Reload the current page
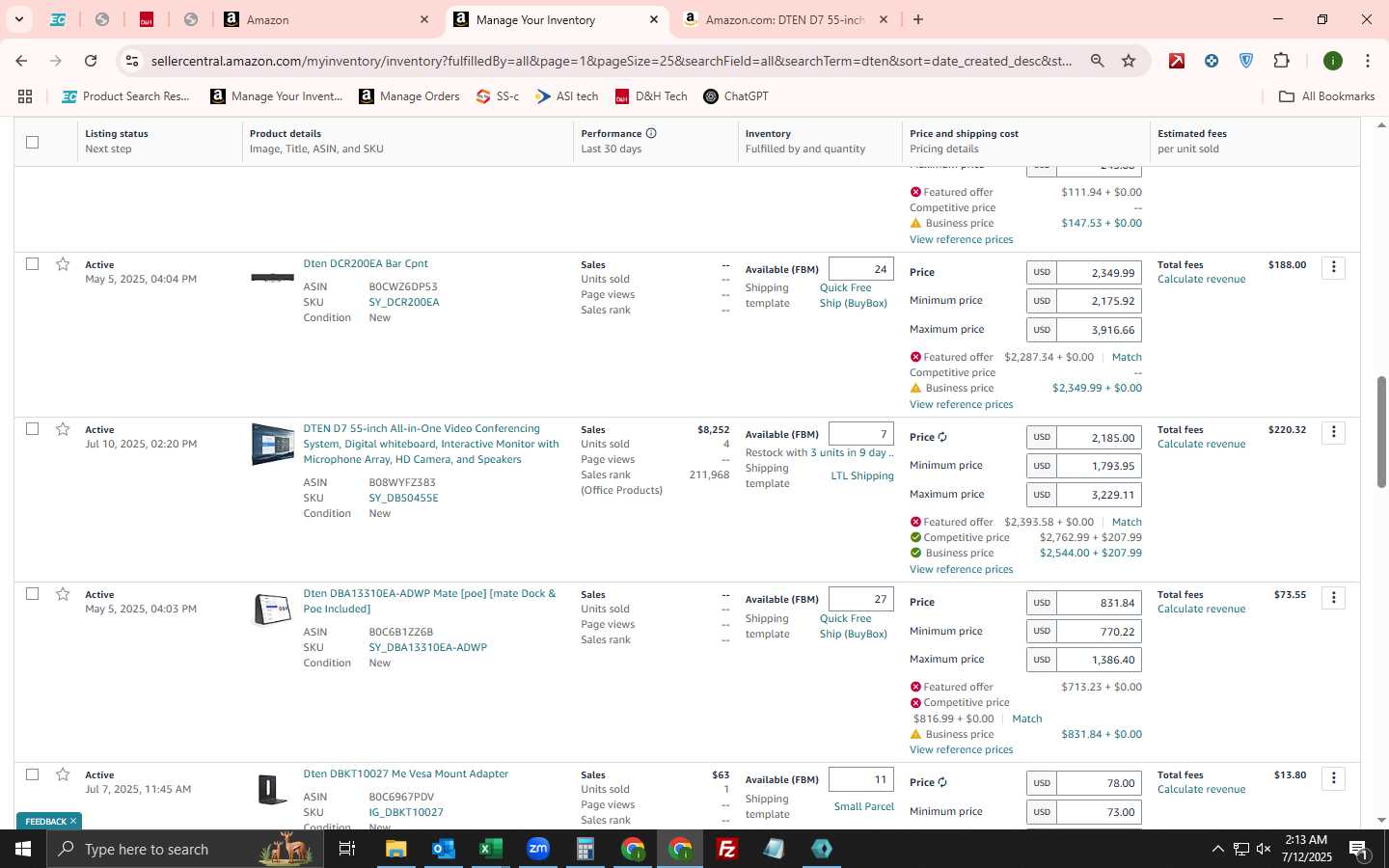Image resolution: width=1389 pixels, height=868 pixels. click(91, 61)
